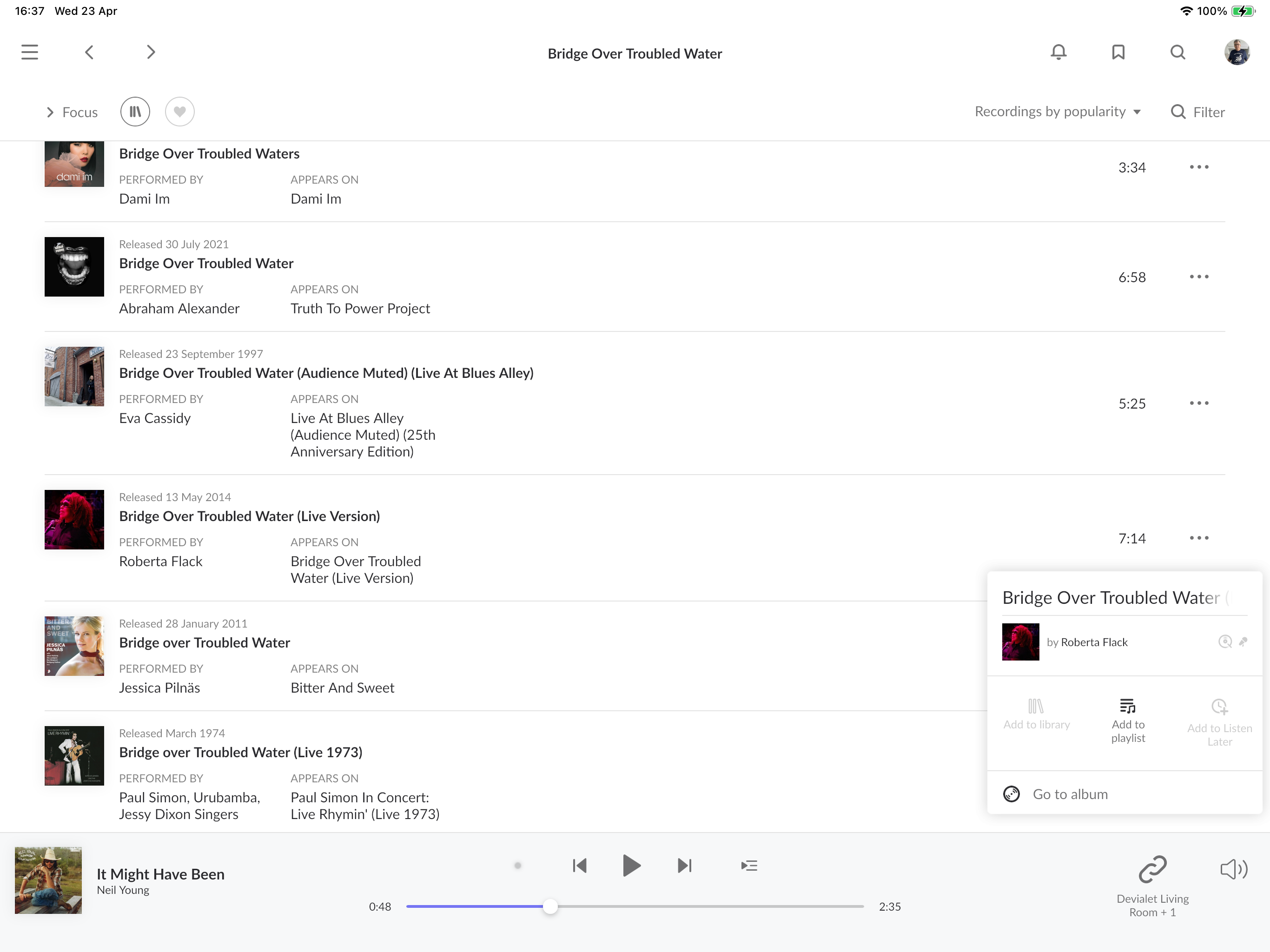Screen dimensions: 1270x952
Task: Click the signal path dot indicator
Action: (x=517, y=865)
